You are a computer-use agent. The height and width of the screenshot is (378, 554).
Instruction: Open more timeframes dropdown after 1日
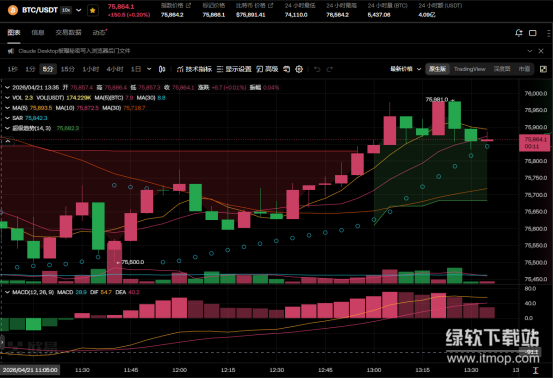click(x=149, y=69)
